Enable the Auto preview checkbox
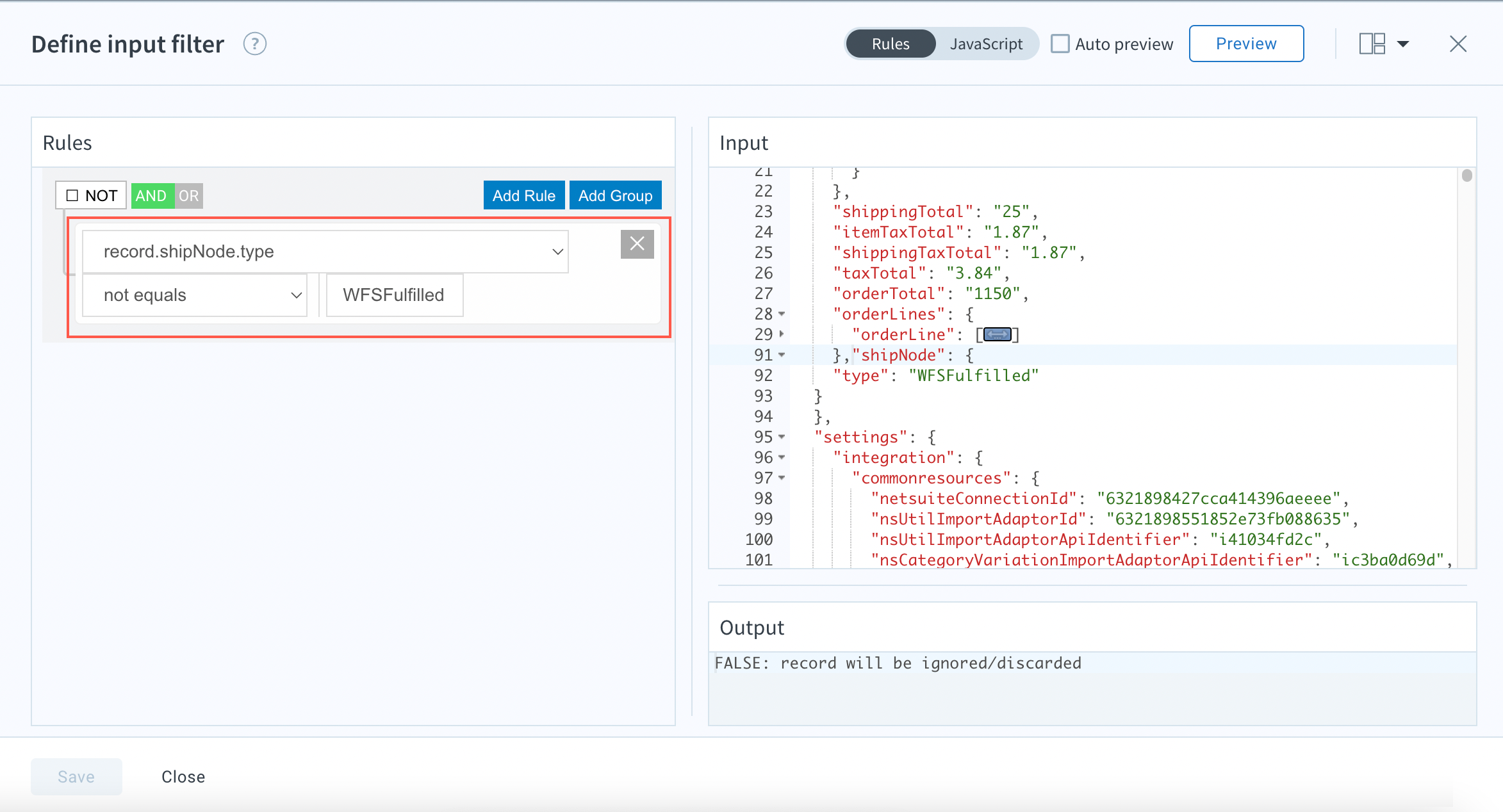The width and height of the screenshot is (1503, 812). (x=1060, y=44)
